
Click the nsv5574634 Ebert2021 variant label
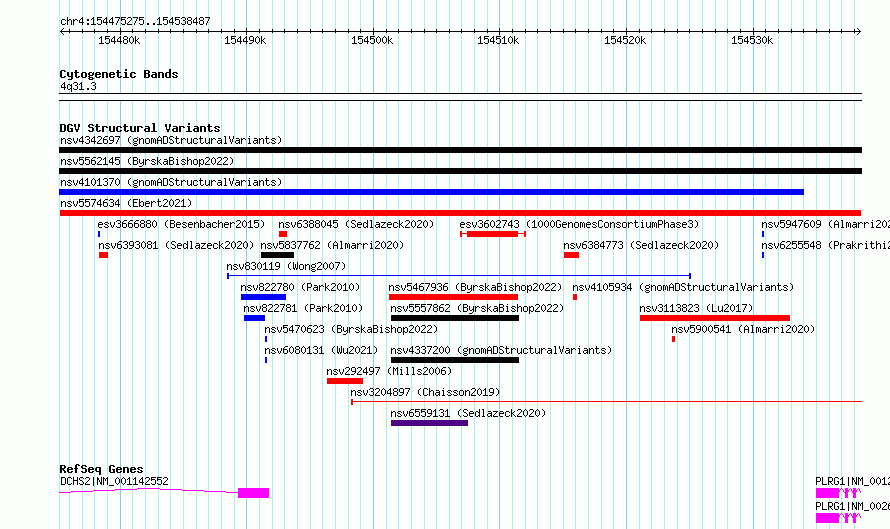click(126, 203)
